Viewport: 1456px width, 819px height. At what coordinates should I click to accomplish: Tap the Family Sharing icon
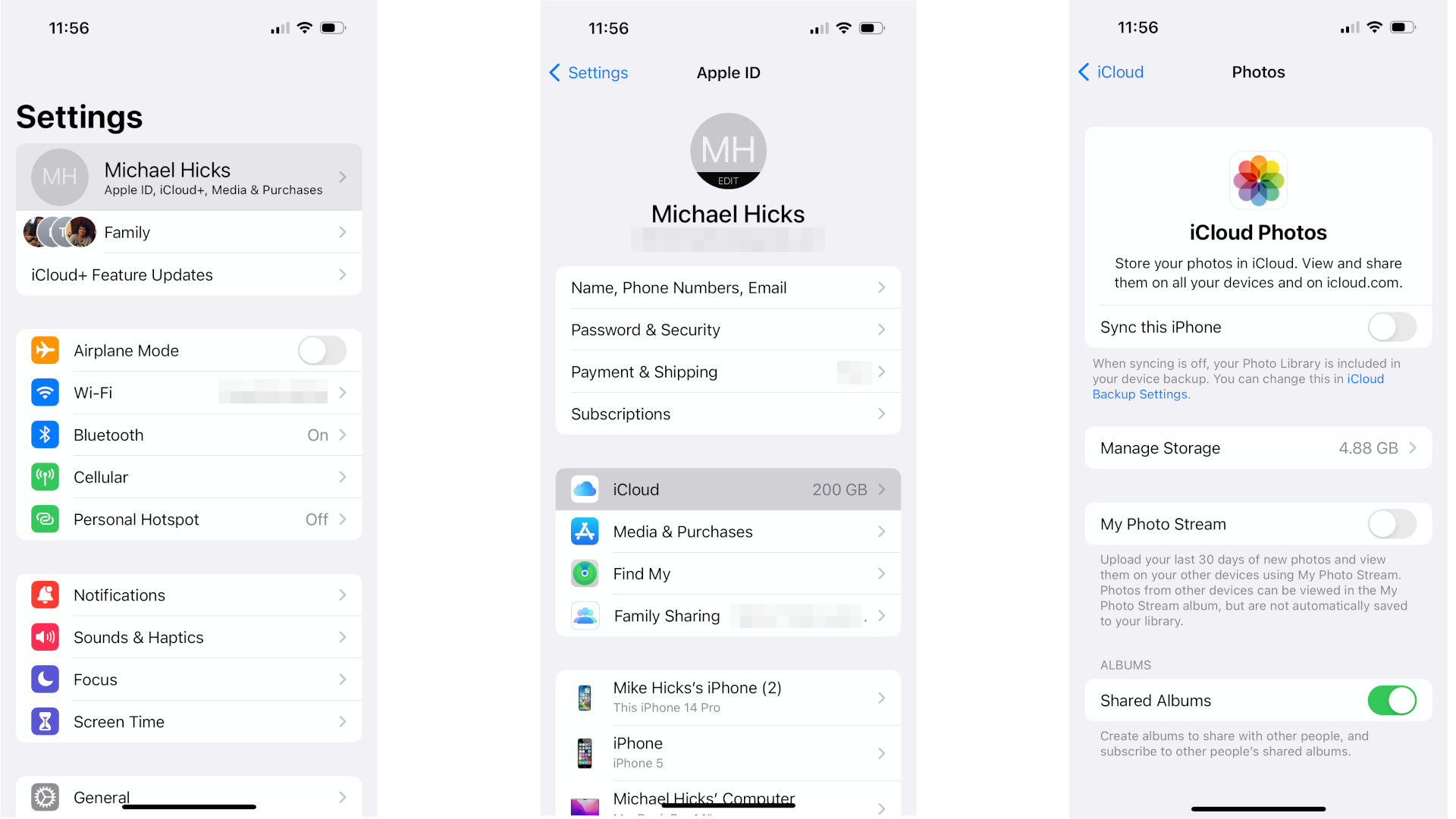tap(584, 616)
